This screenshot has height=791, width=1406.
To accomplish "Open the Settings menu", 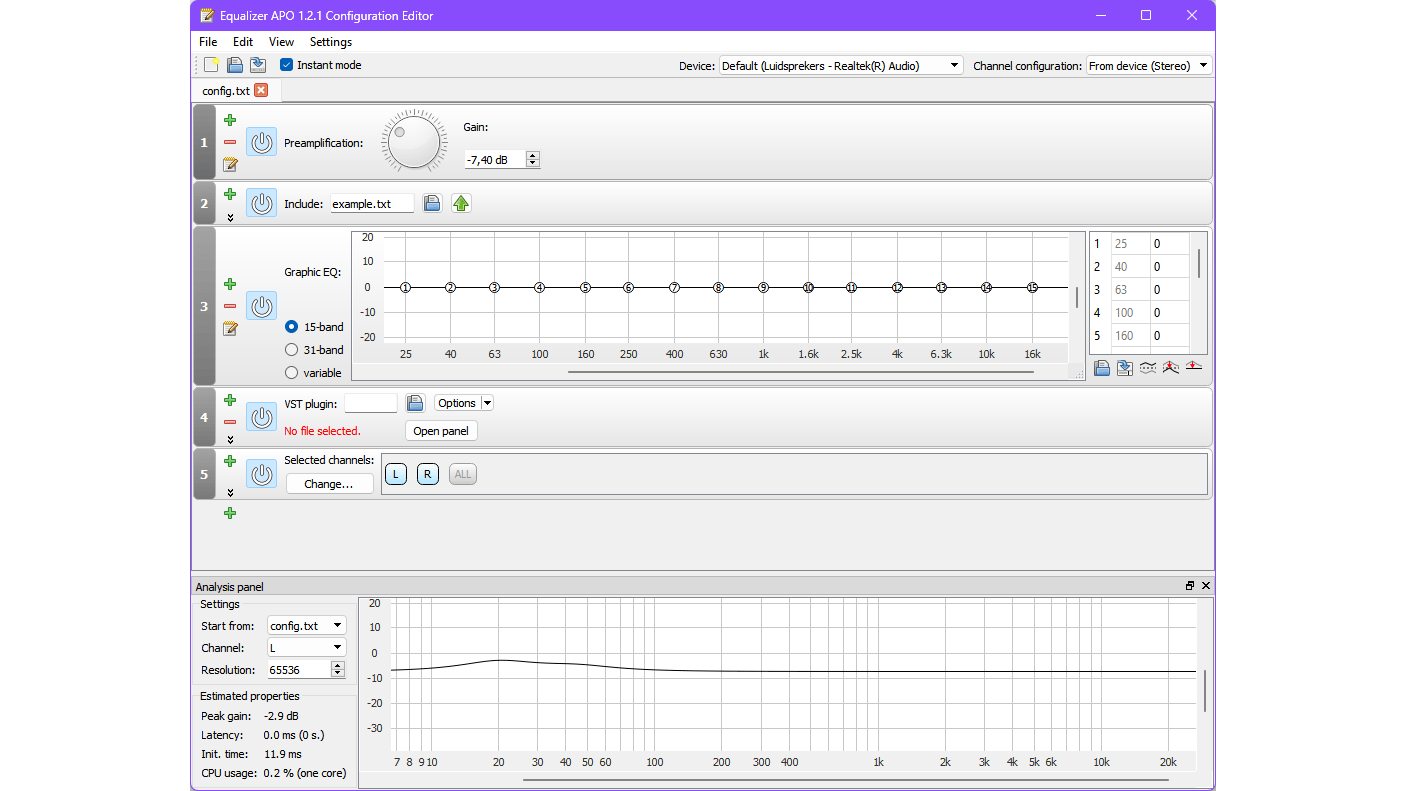I will [x=330, y=42].
